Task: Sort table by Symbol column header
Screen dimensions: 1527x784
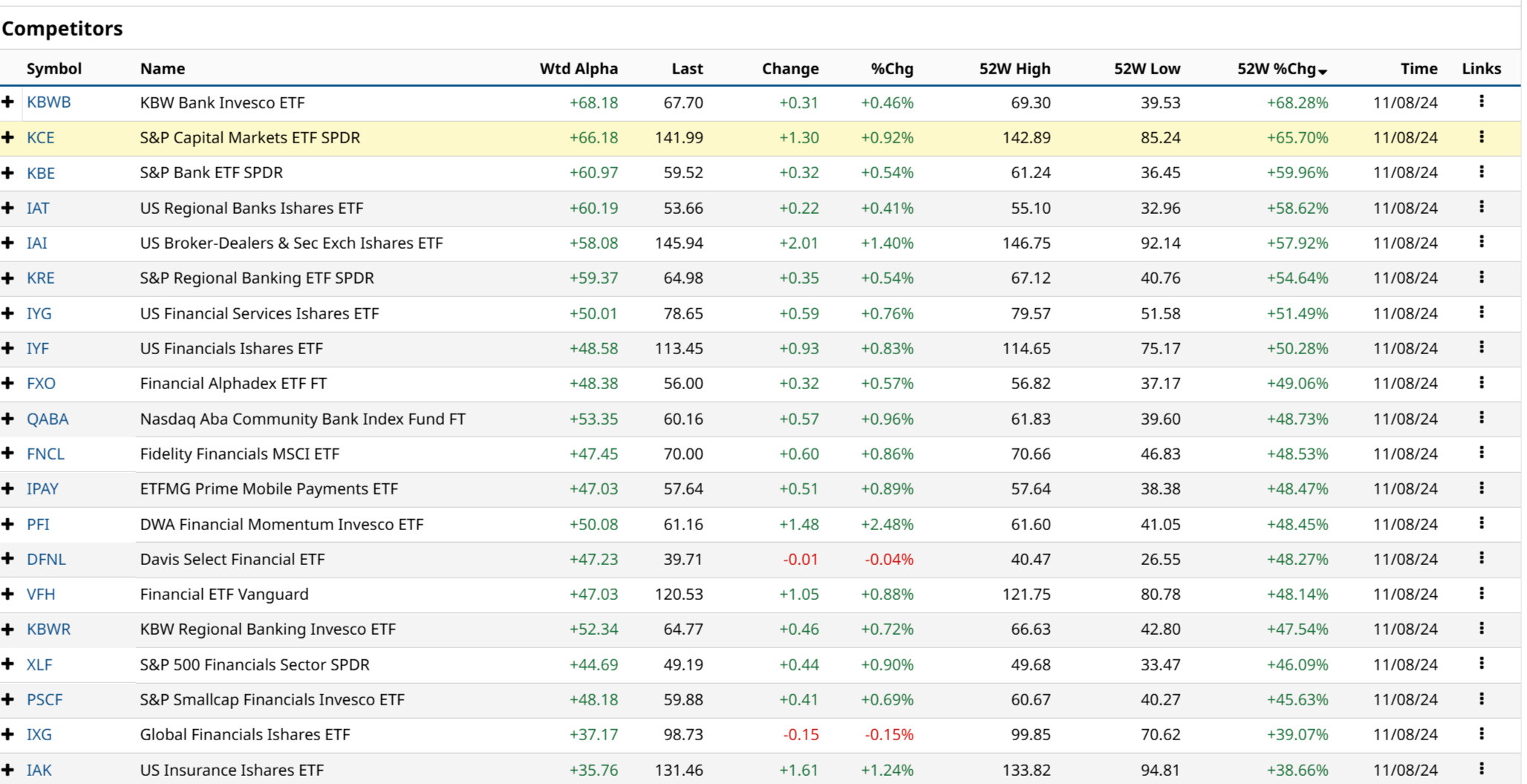Action: (54, 69)
